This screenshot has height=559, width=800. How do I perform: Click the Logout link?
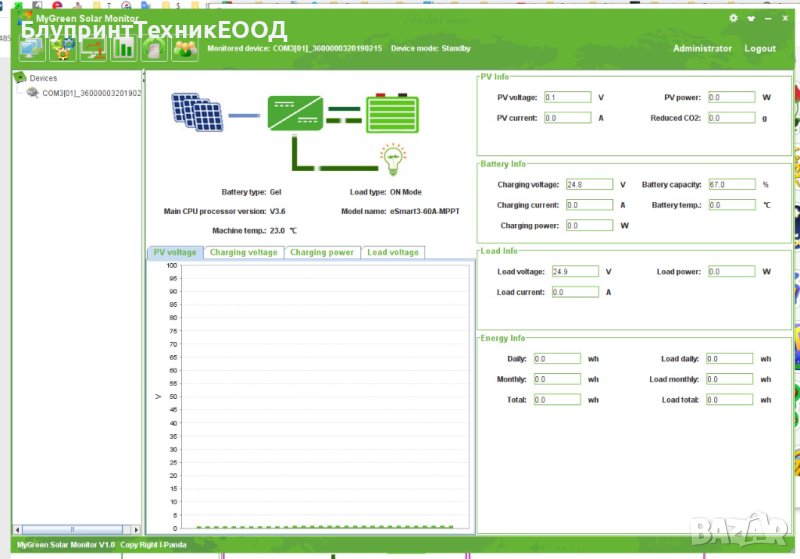pos(759,49)
